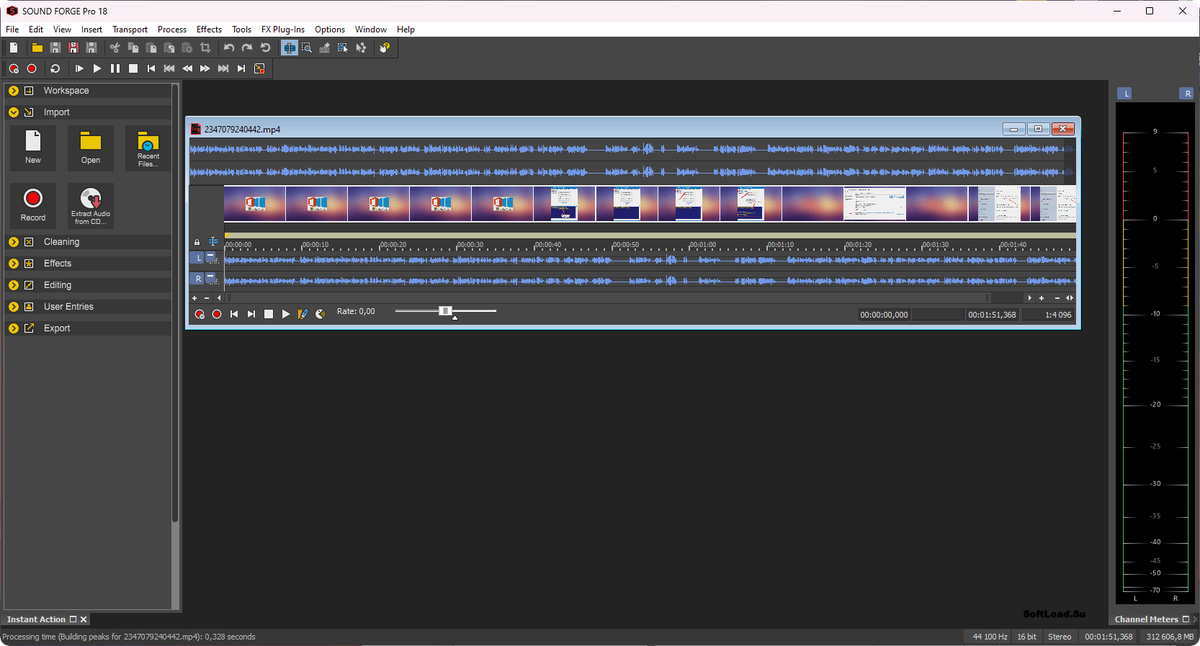Screen dimensions: 1200x646
Task: Click Play in the data window transport
Action: point(286,314)
